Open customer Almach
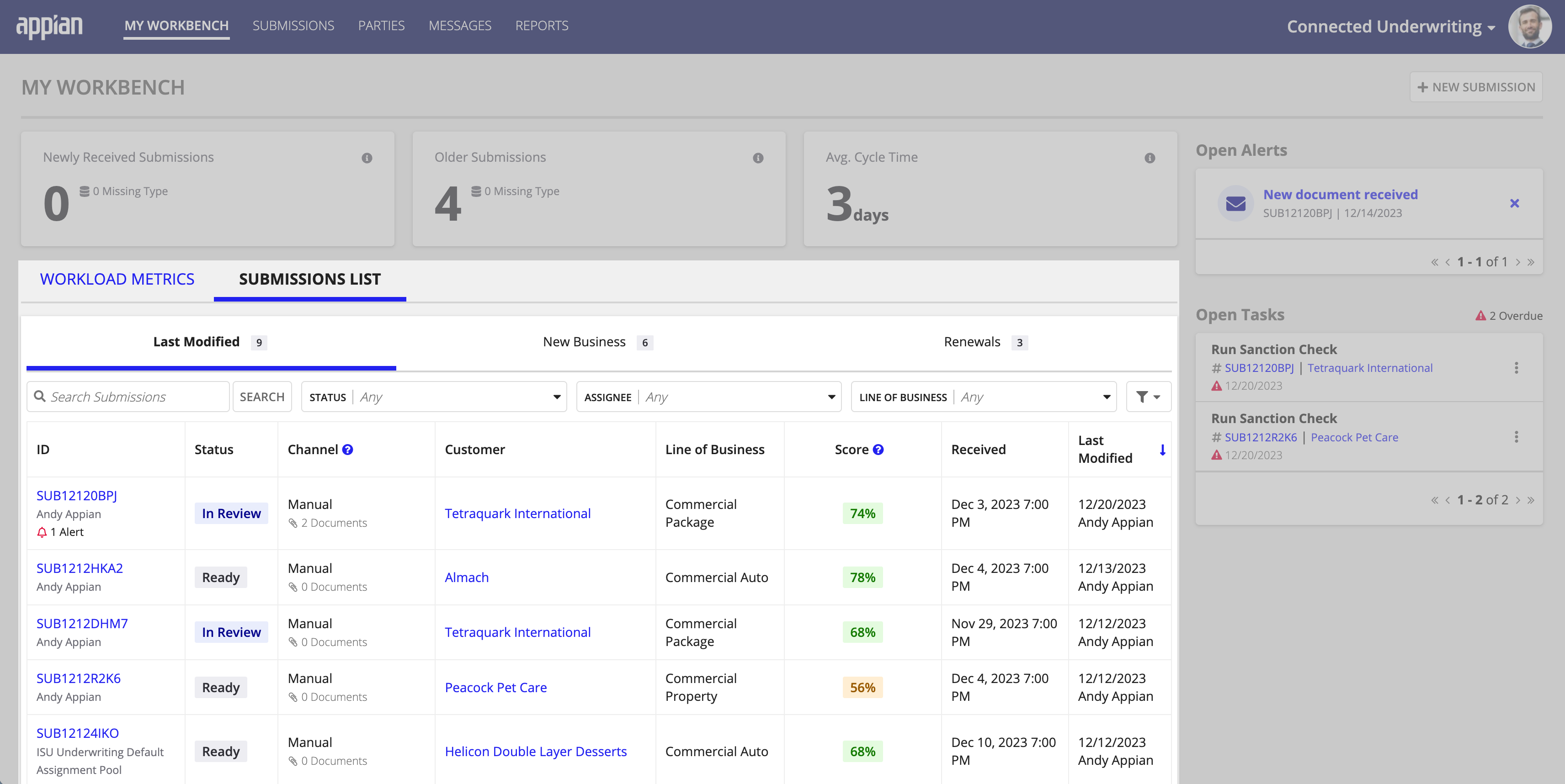 [x=467, y=577]
